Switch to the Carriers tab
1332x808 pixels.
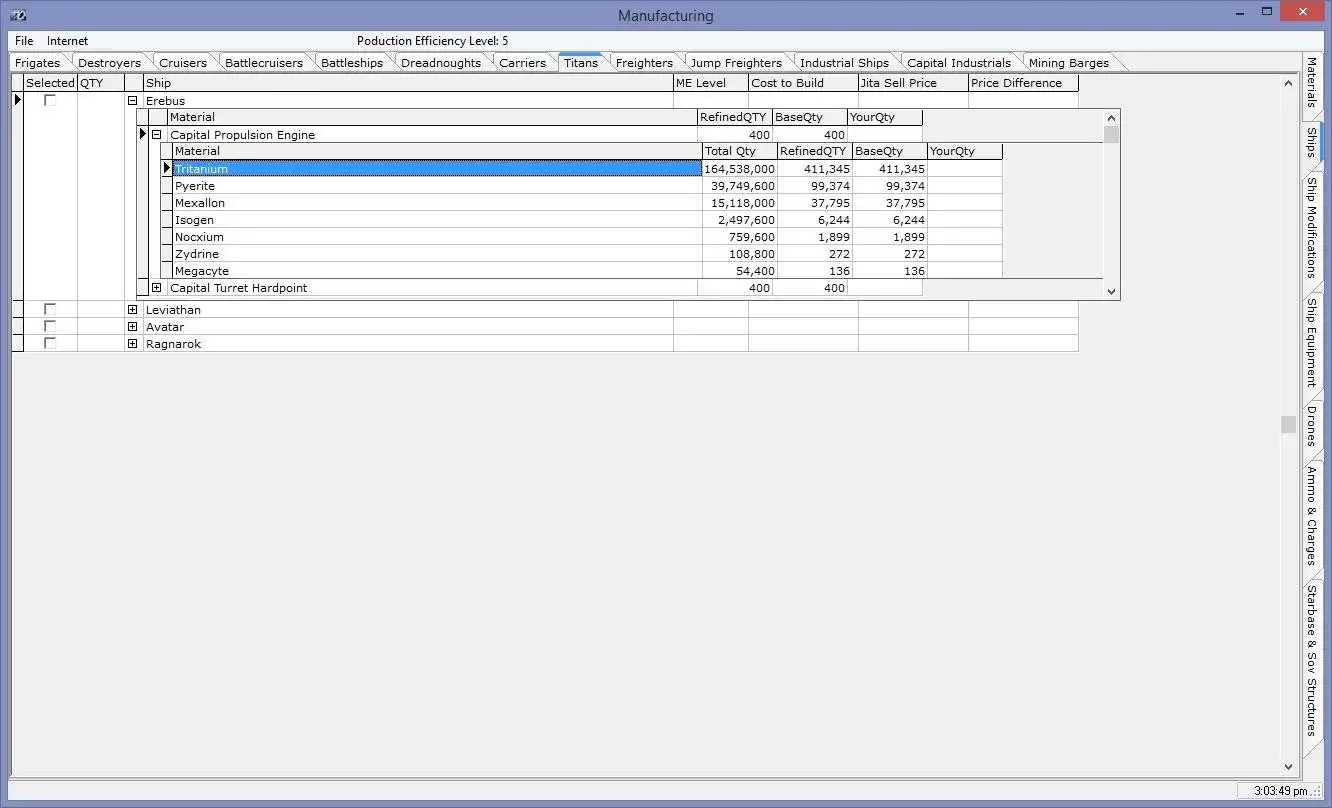point(523,63)
